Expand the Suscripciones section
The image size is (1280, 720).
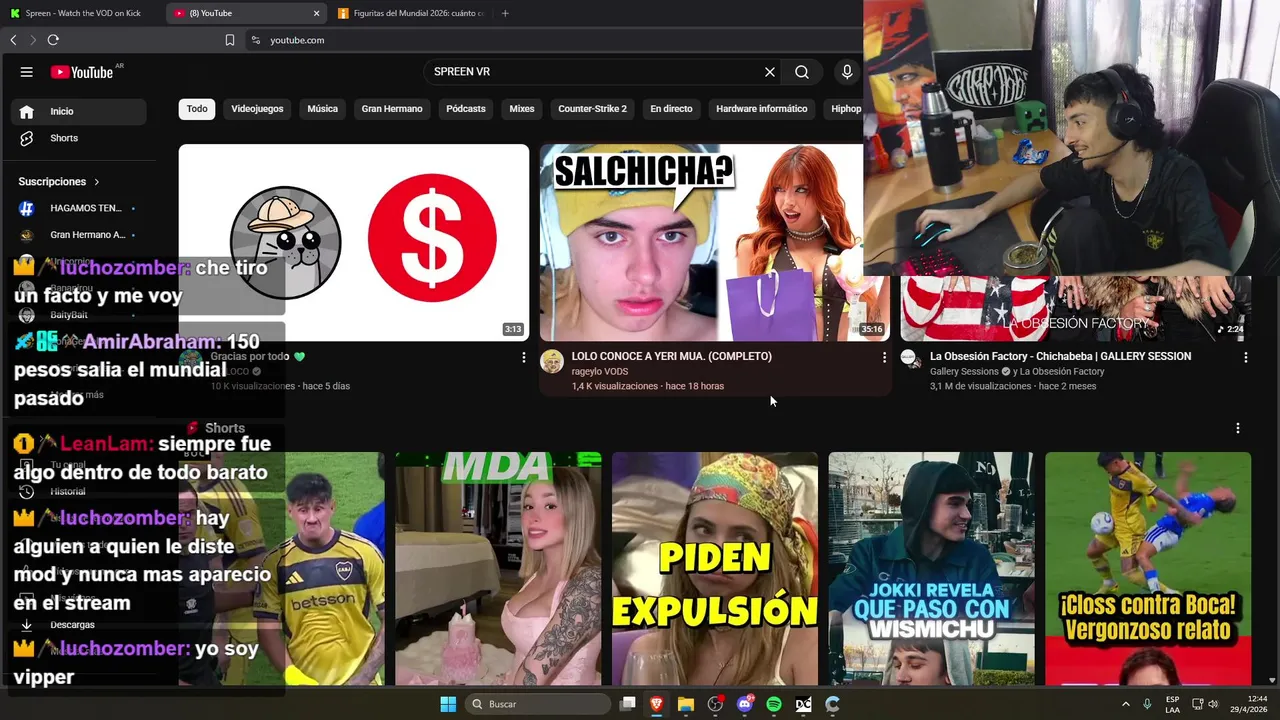pos(59,182)
